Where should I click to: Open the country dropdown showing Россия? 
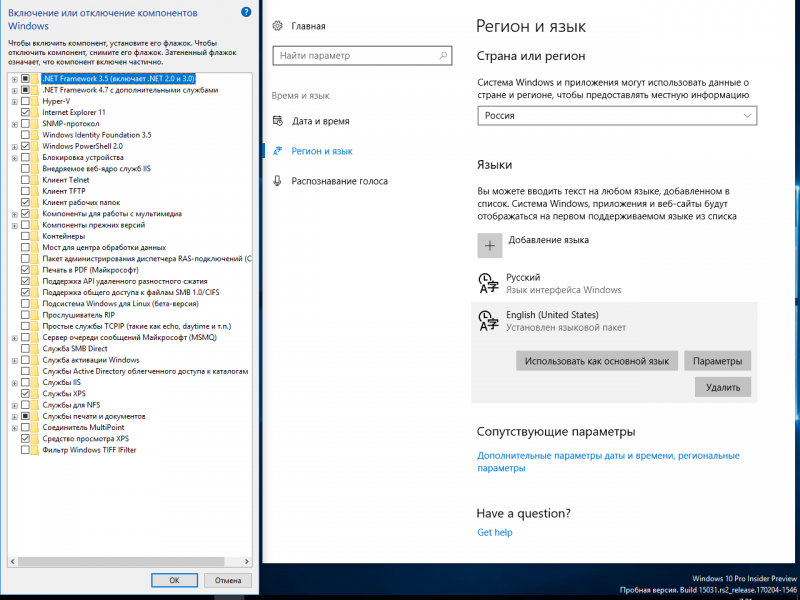click(617, 115)
